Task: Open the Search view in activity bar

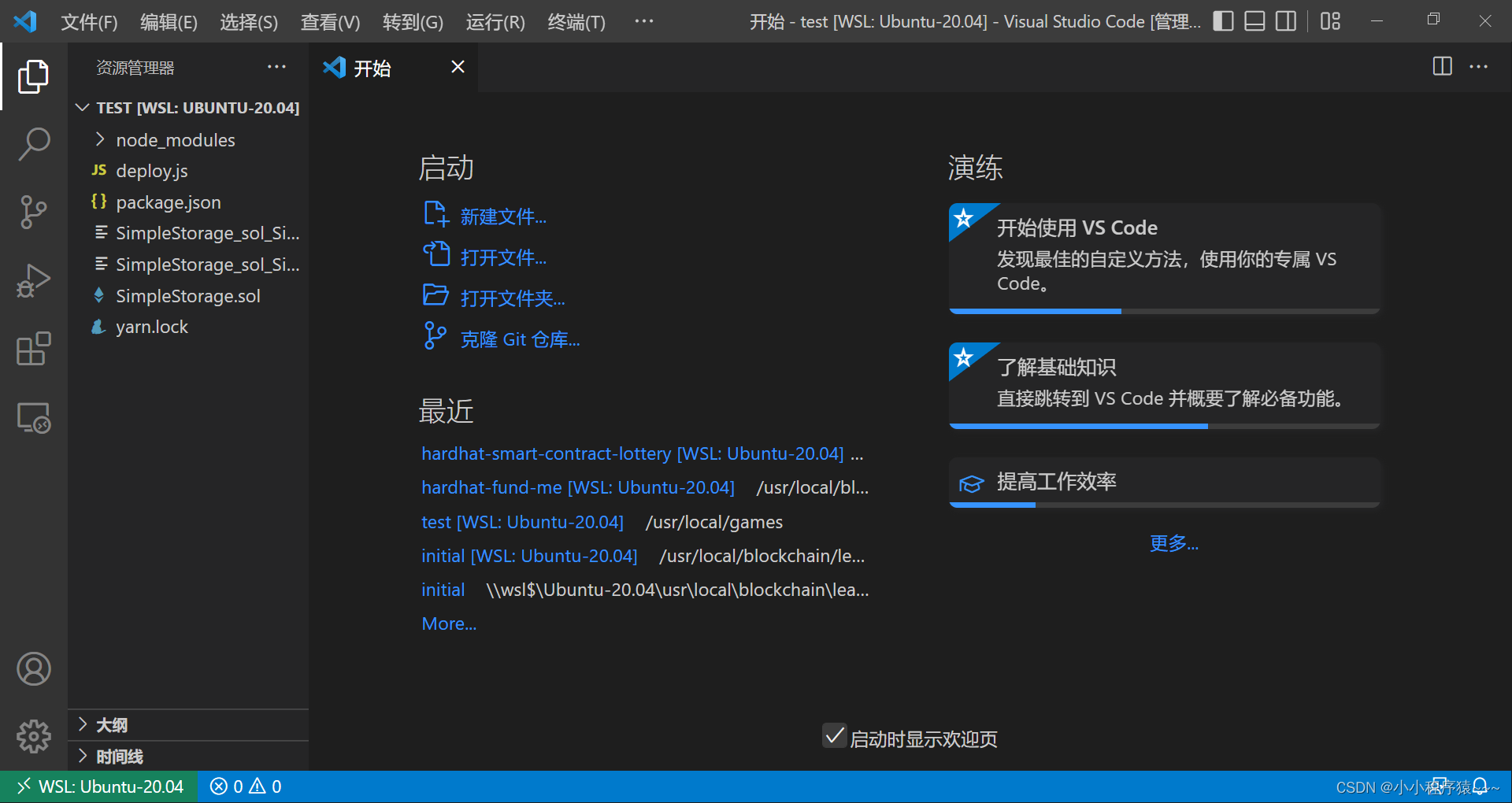Action: 33,144
